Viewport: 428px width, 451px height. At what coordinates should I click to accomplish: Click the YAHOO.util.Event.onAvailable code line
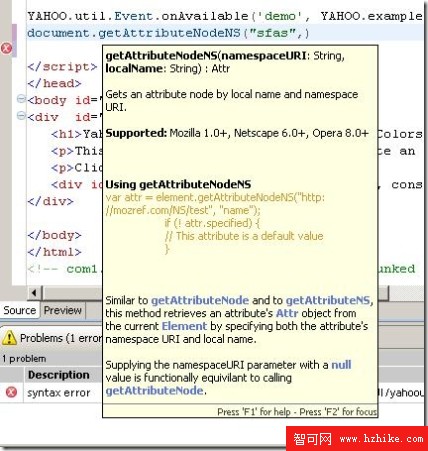click(x=225, y=16)
